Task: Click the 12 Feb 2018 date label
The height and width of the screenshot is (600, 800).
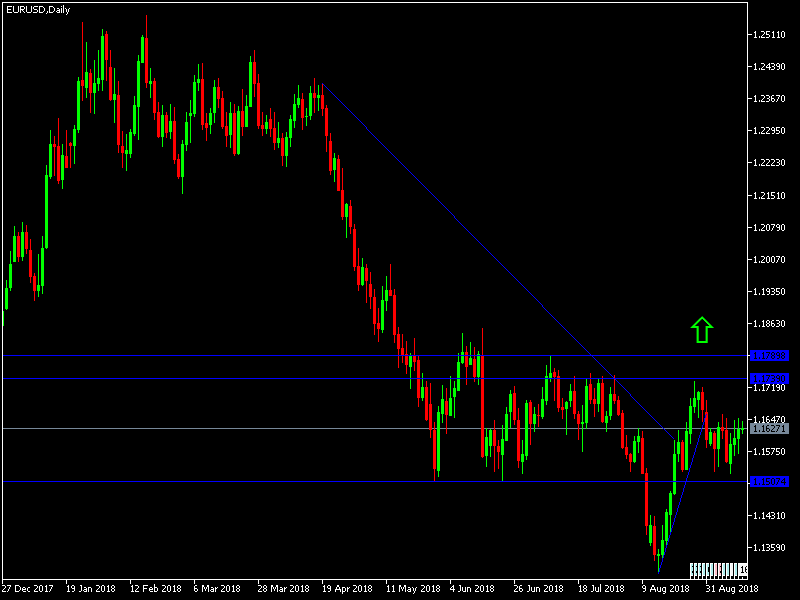Action: (x=156, y=589)
